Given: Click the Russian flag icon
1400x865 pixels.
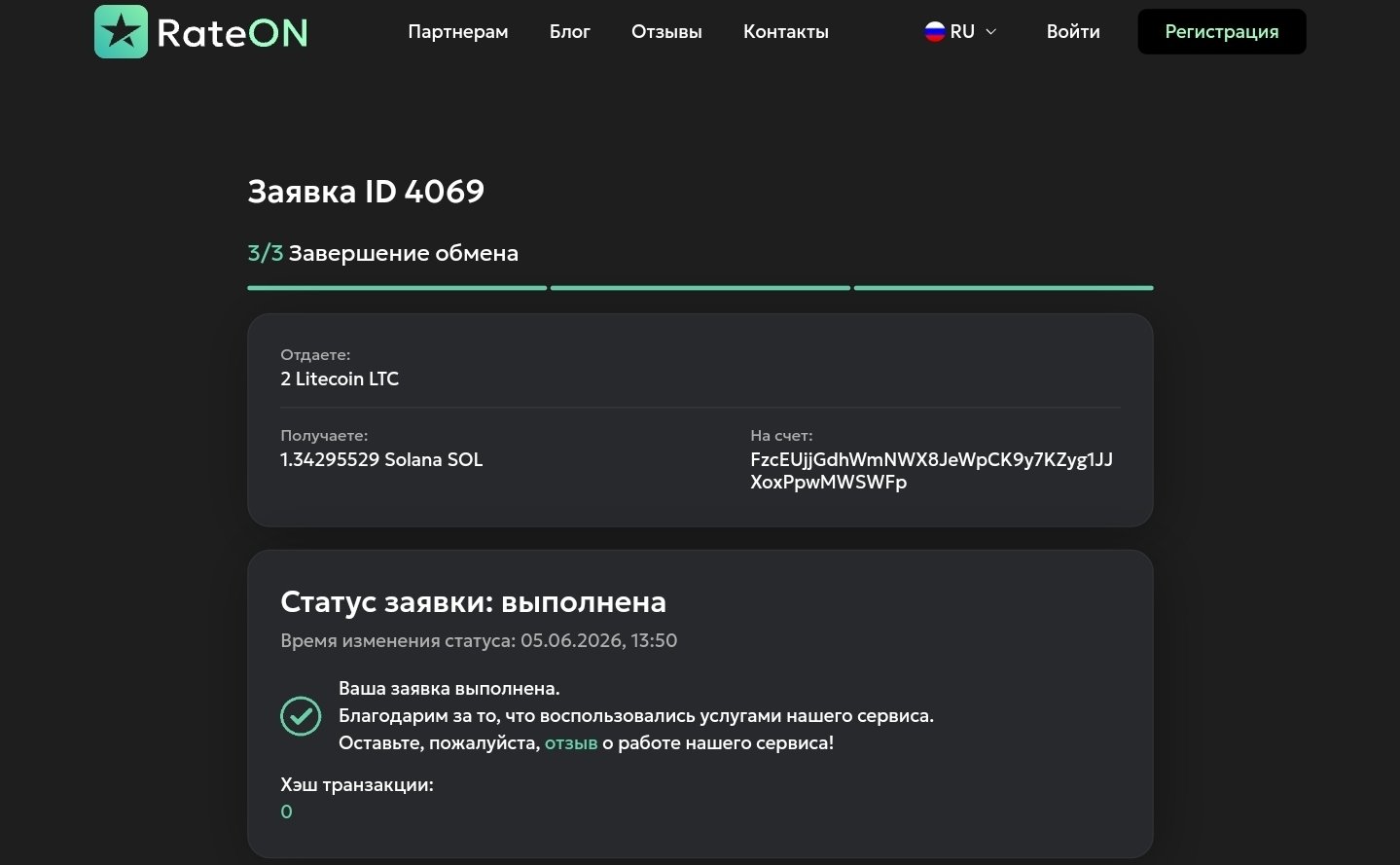Looking at the screenshot, I should coord(935,31).
